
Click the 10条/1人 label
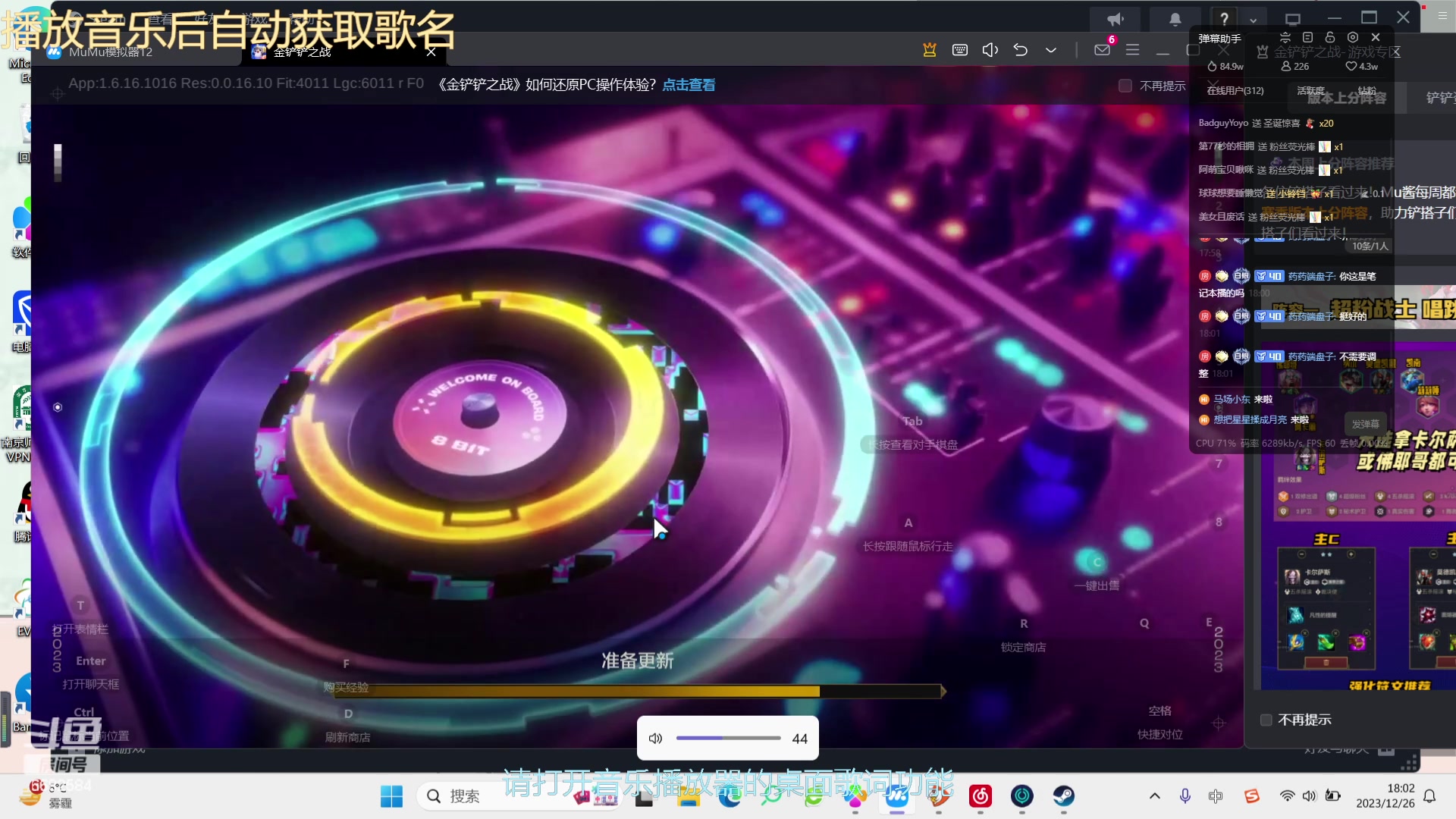tap(1370, 246)
